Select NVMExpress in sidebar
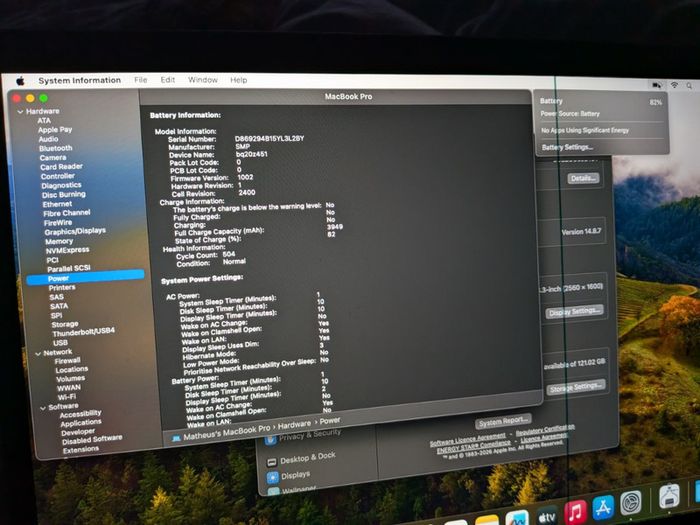Screen dimensions: 700x525 (67, 250)
